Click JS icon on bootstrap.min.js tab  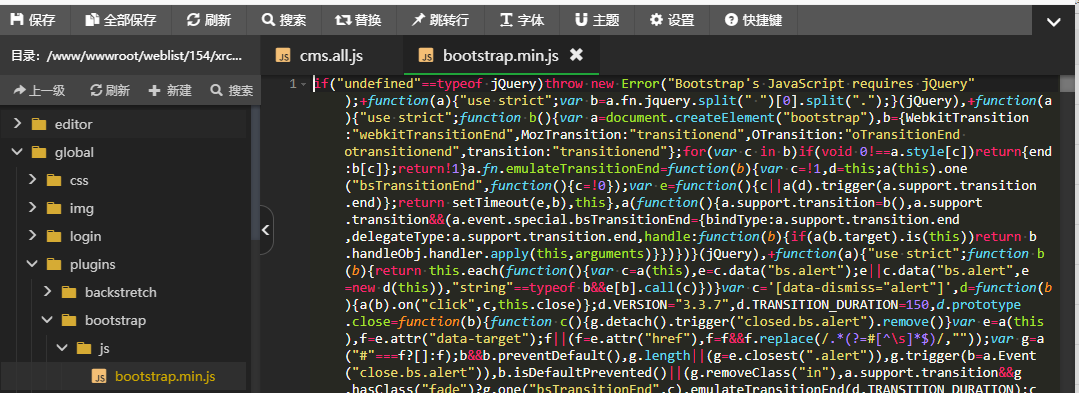point(427,55)
